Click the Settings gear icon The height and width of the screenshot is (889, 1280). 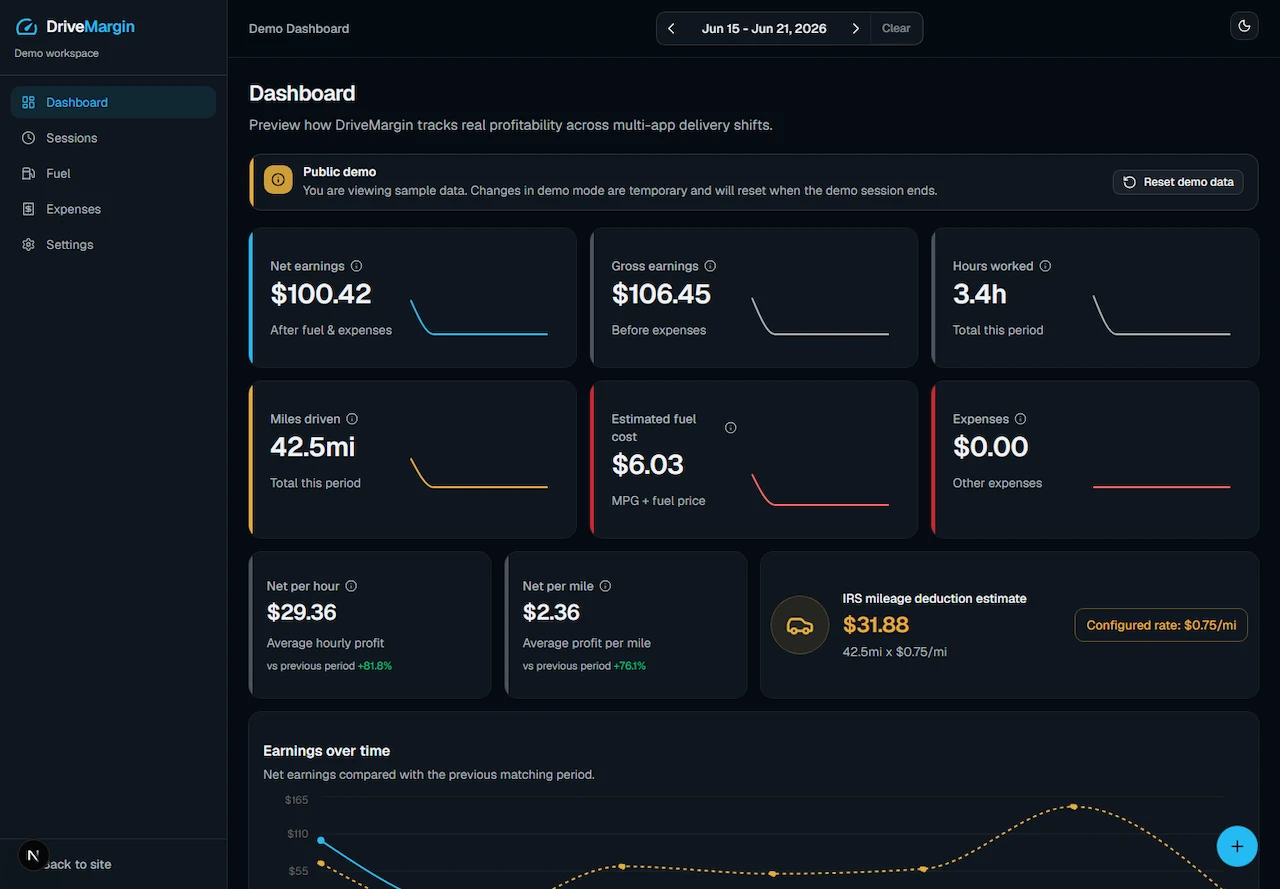pos(28,244)
